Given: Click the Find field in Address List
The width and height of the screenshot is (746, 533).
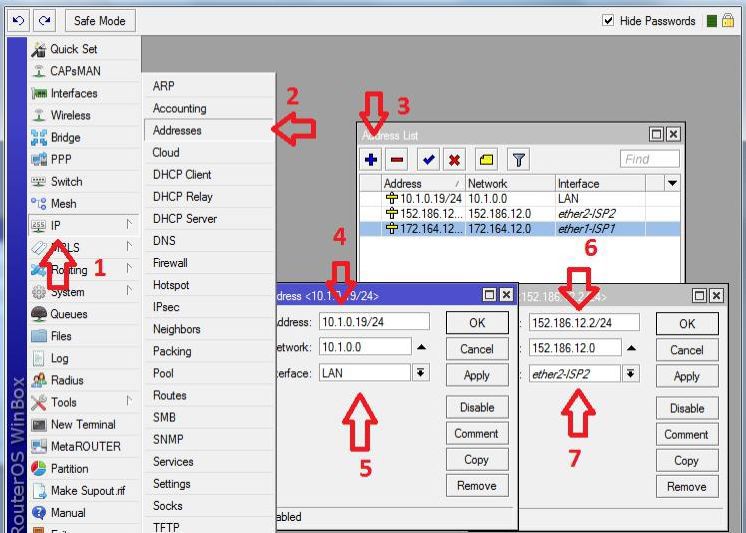Looking at the screenshot, I should (649, 159).
